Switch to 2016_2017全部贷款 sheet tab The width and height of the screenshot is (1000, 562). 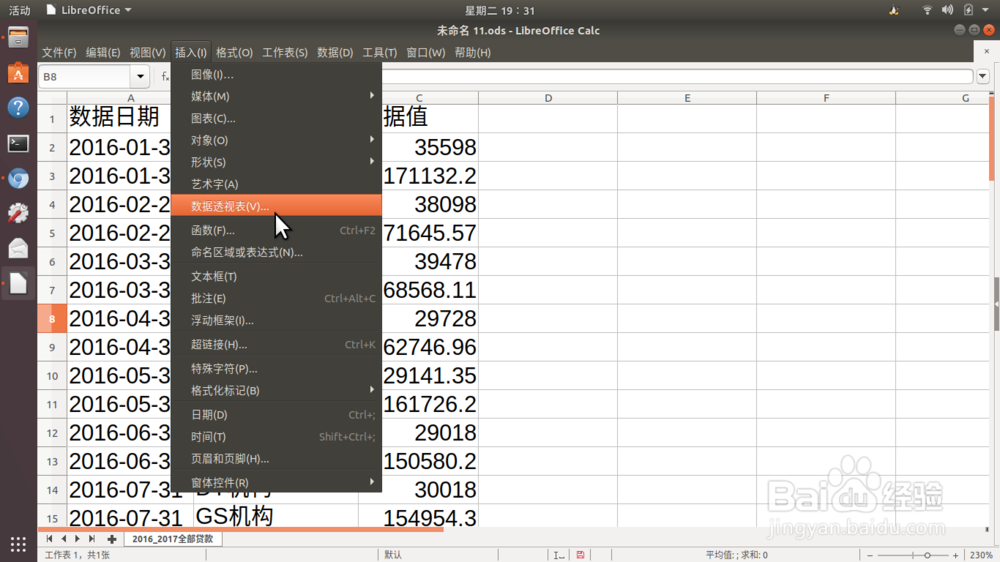pyautogui.click(x=172, y=539)
